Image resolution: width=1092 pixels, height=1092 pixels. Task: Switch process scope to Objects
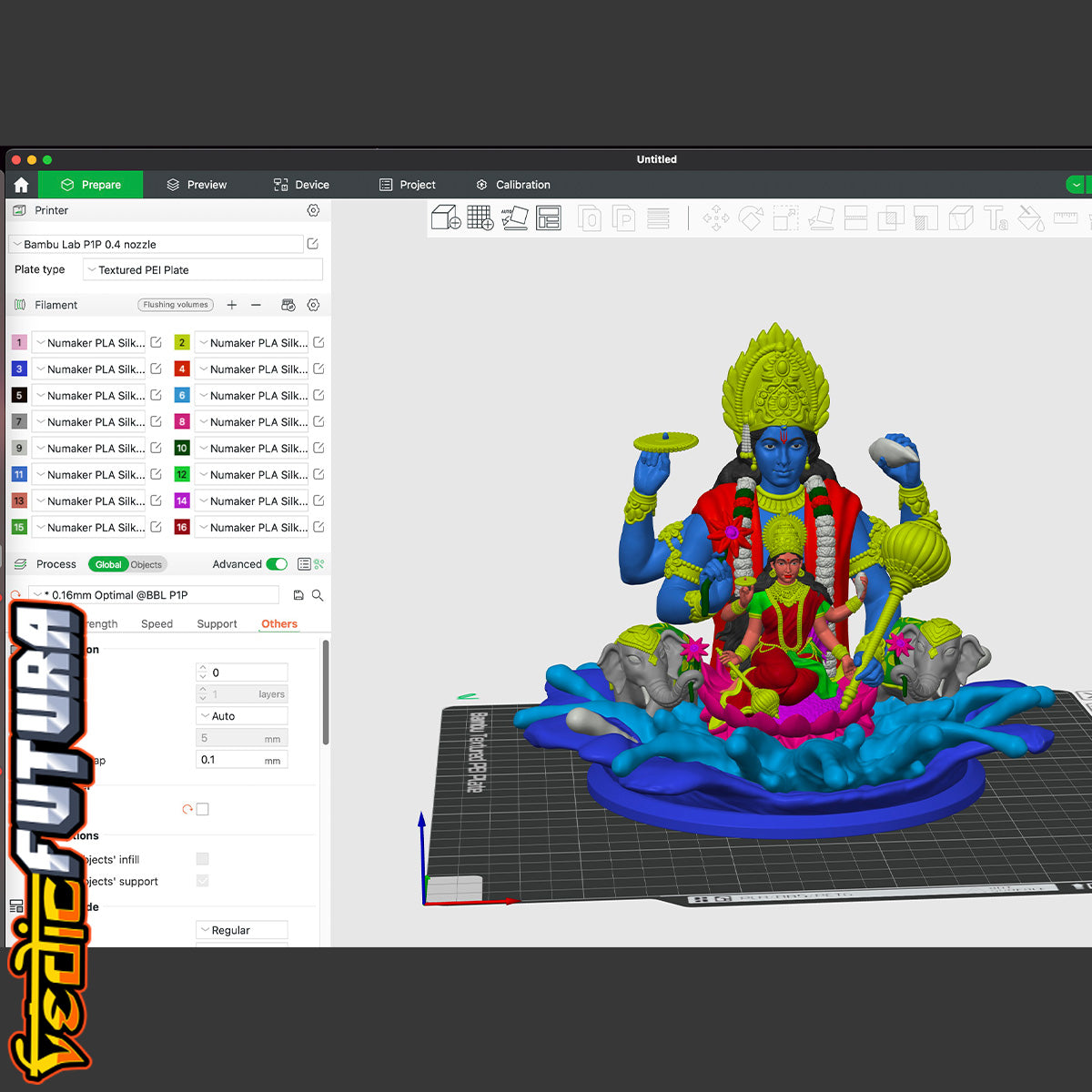tap(146, 564)
